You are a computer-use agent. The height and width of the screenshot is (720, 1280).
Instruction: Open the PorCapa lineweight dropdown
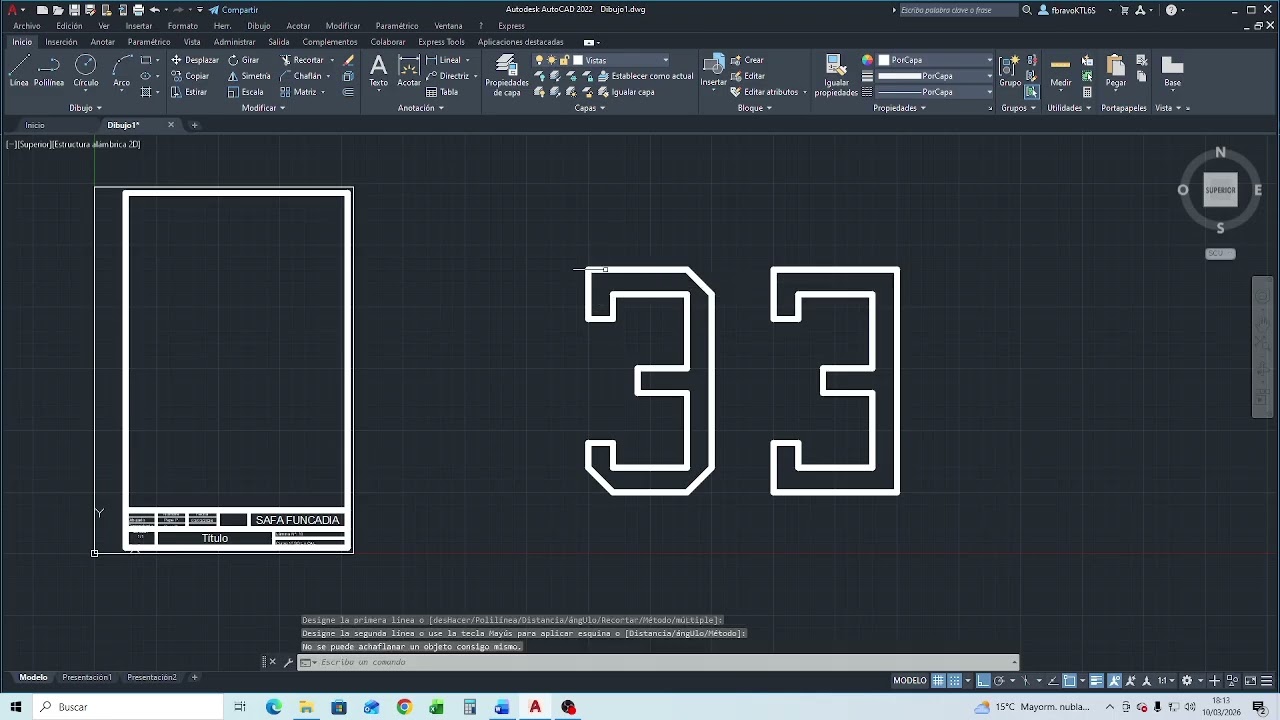coord(989,76)
